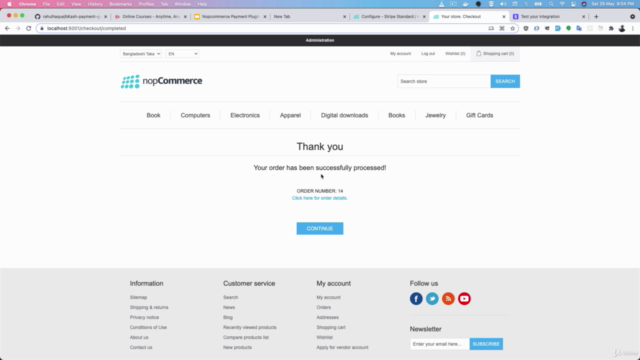Open Compare products list link
Image resolution: width=640 pixels, height=360 pixels.
(x=246, y=338)
